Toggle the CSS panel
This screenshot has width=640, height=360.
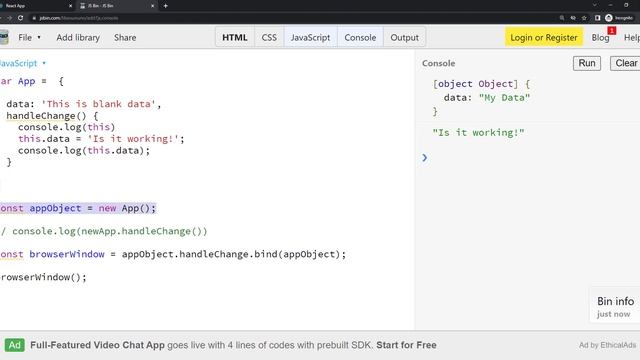click(x=269, y=38)
